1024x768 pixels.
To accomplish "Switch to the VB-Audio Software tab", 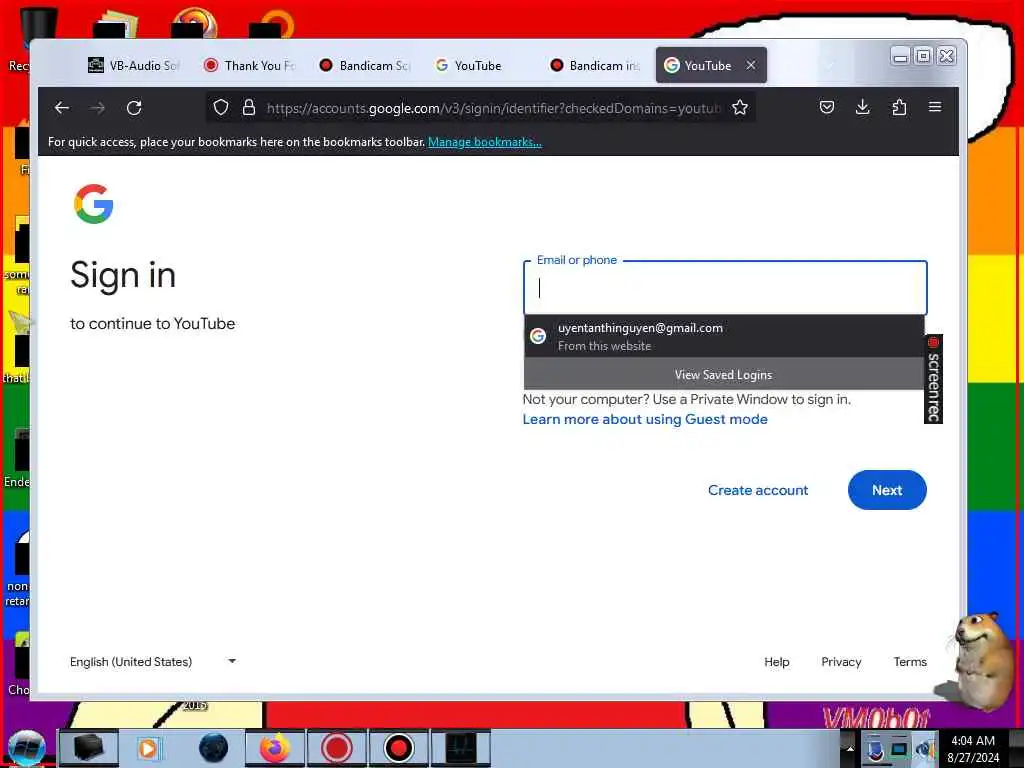I will [133, 65].
